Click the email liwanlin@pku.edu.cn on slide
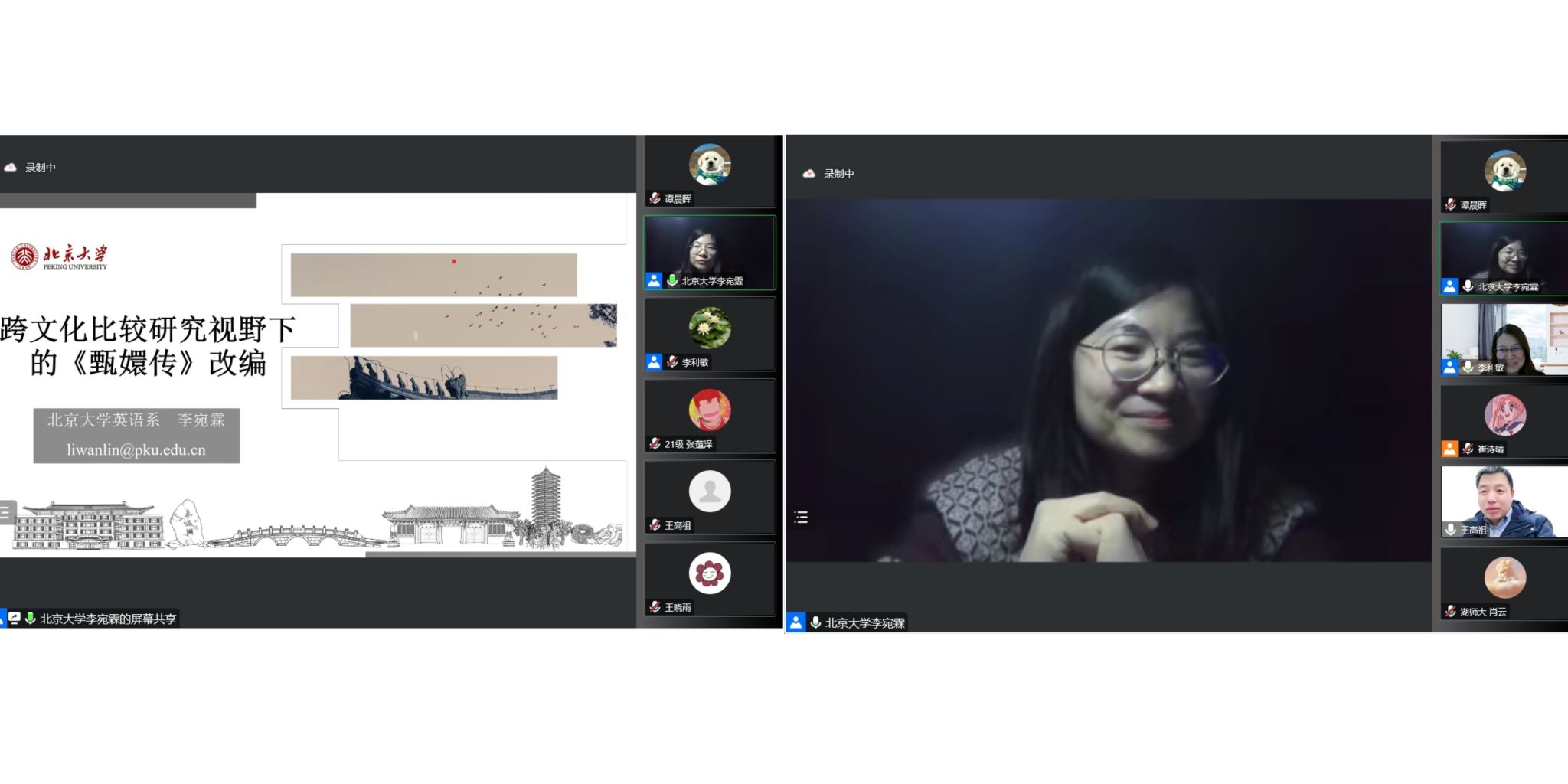Viewport: 1568px width, 784px height. click(x=136, y=449)
